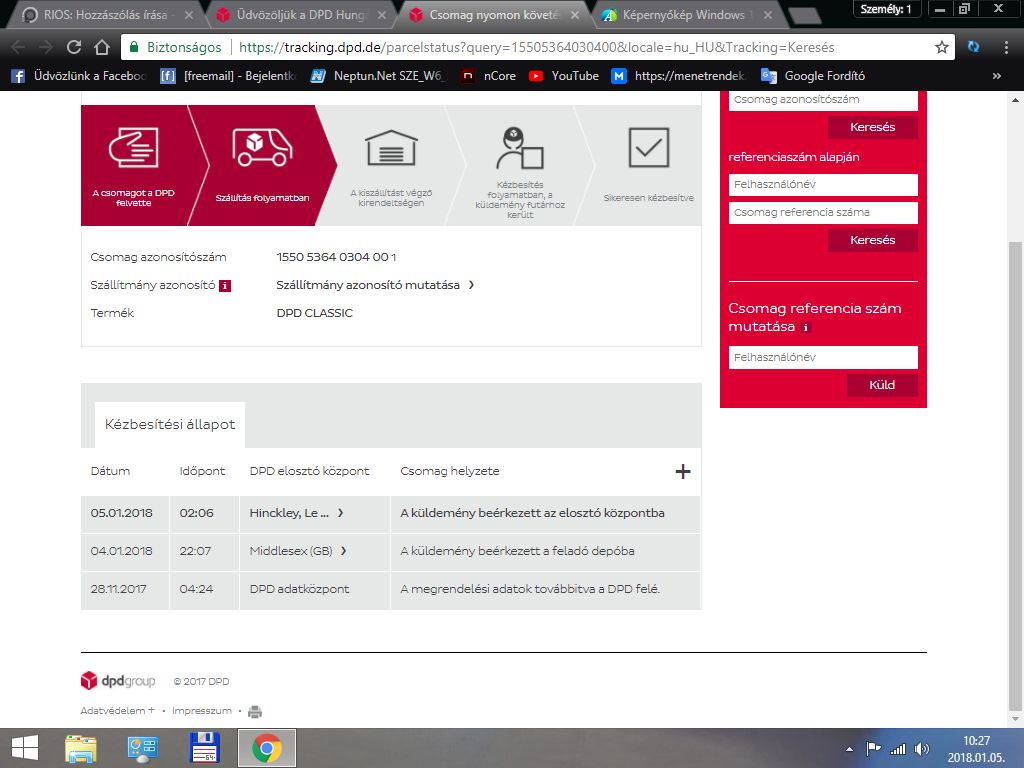Click the 'A csomagot a DPD felvette' step icon
This screenshot has width=1024, height=768.
(133, 147)
